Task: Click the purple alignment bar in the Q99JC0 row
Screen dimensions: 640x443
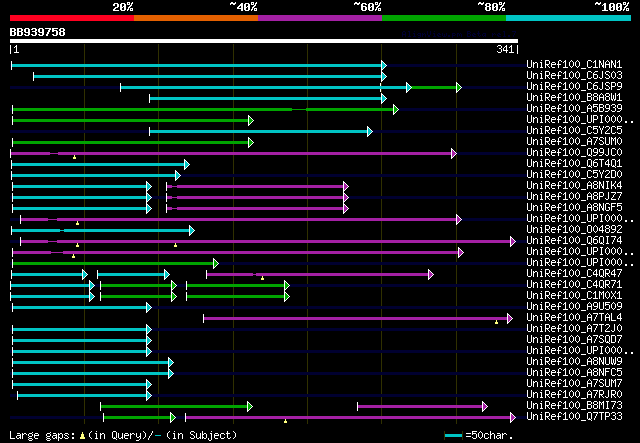Action: pyautogui.click(x=233, y=154)
